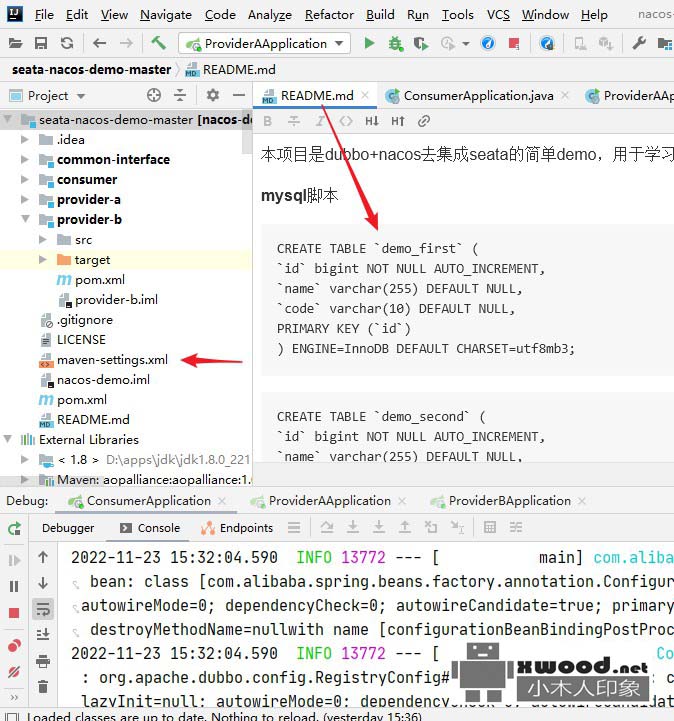The width and height of the screenshot is (674, 721).
Task: Insert code span with angle brackets icon
Action: [x=346, y=121]
